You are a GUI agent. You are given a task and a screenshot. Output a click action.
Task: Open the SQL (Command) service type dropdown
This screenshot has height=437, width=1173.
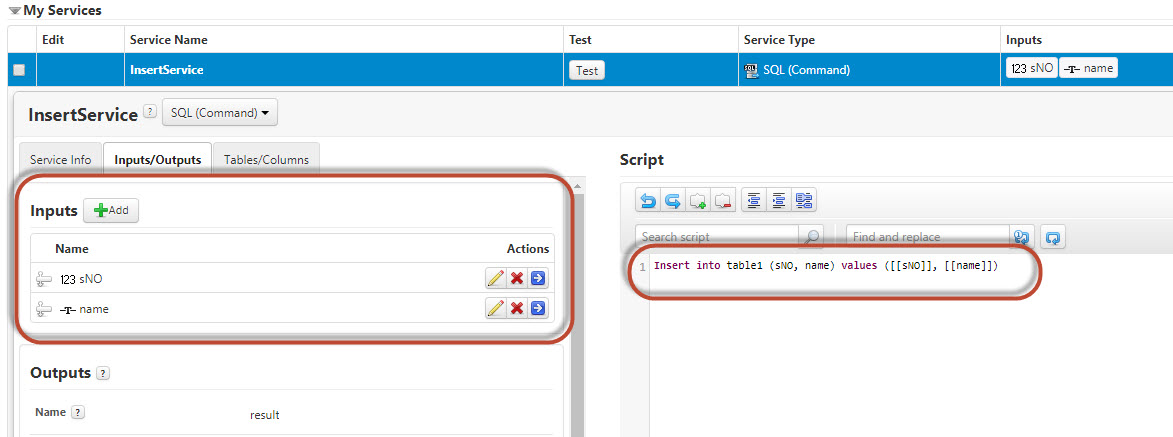point(220,113)
